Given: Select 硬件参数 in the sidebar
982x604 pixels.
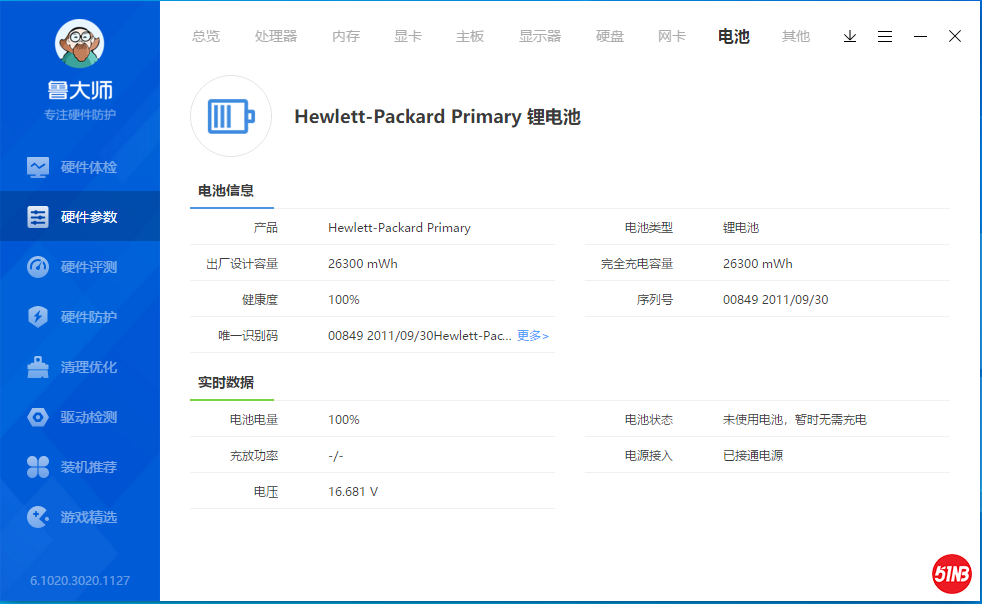Looking at the screenshot, I should tap(80, 217).
